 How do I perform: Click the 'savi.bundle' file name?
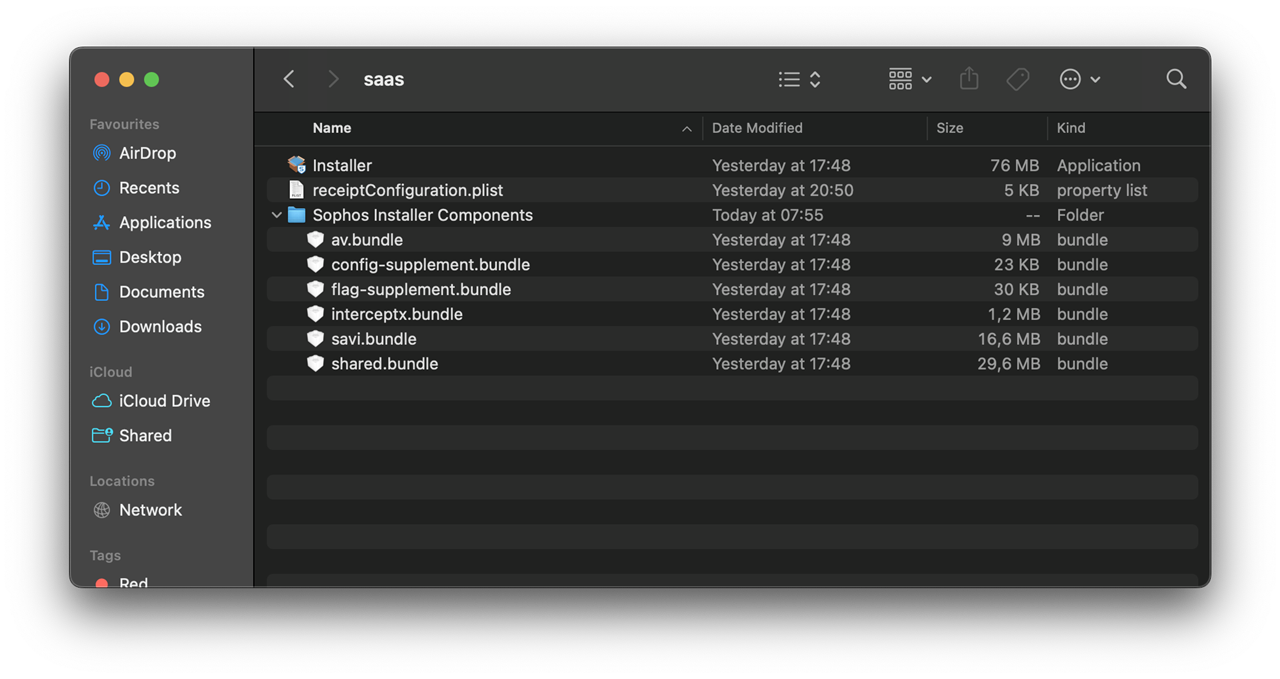click(x=374, y=339)
